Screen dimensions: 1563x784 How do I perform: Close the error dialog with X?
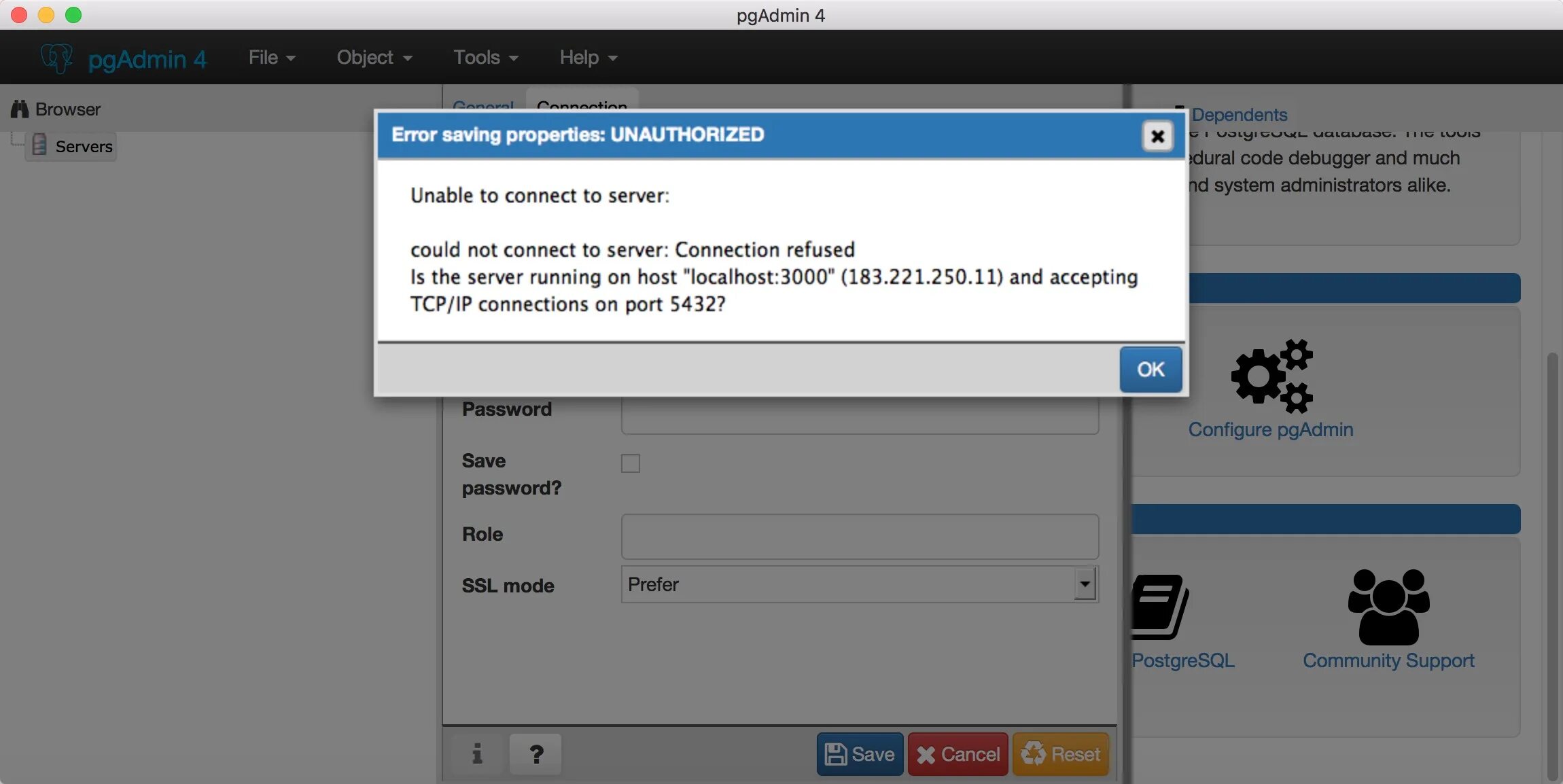(1157, 137)
